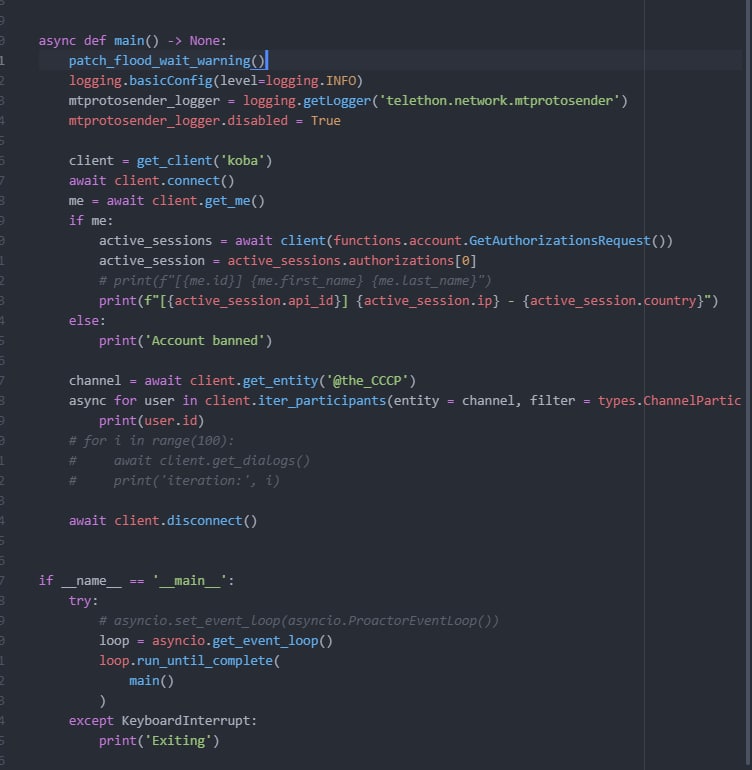Click types.ChannelPartic text at line end

(x=669, y=401)
